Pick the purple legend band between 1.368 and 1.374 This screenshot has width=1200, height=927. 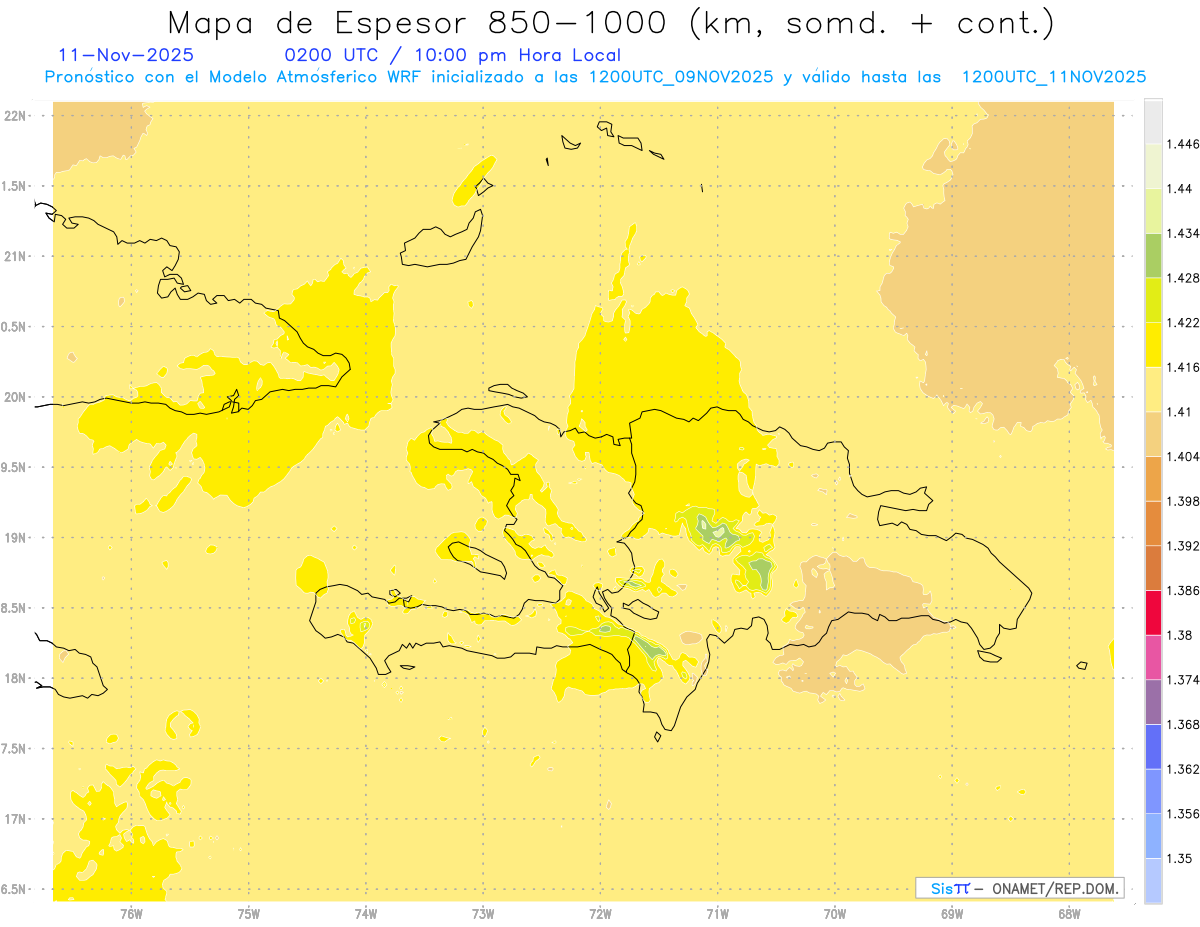click(1153, 701)
